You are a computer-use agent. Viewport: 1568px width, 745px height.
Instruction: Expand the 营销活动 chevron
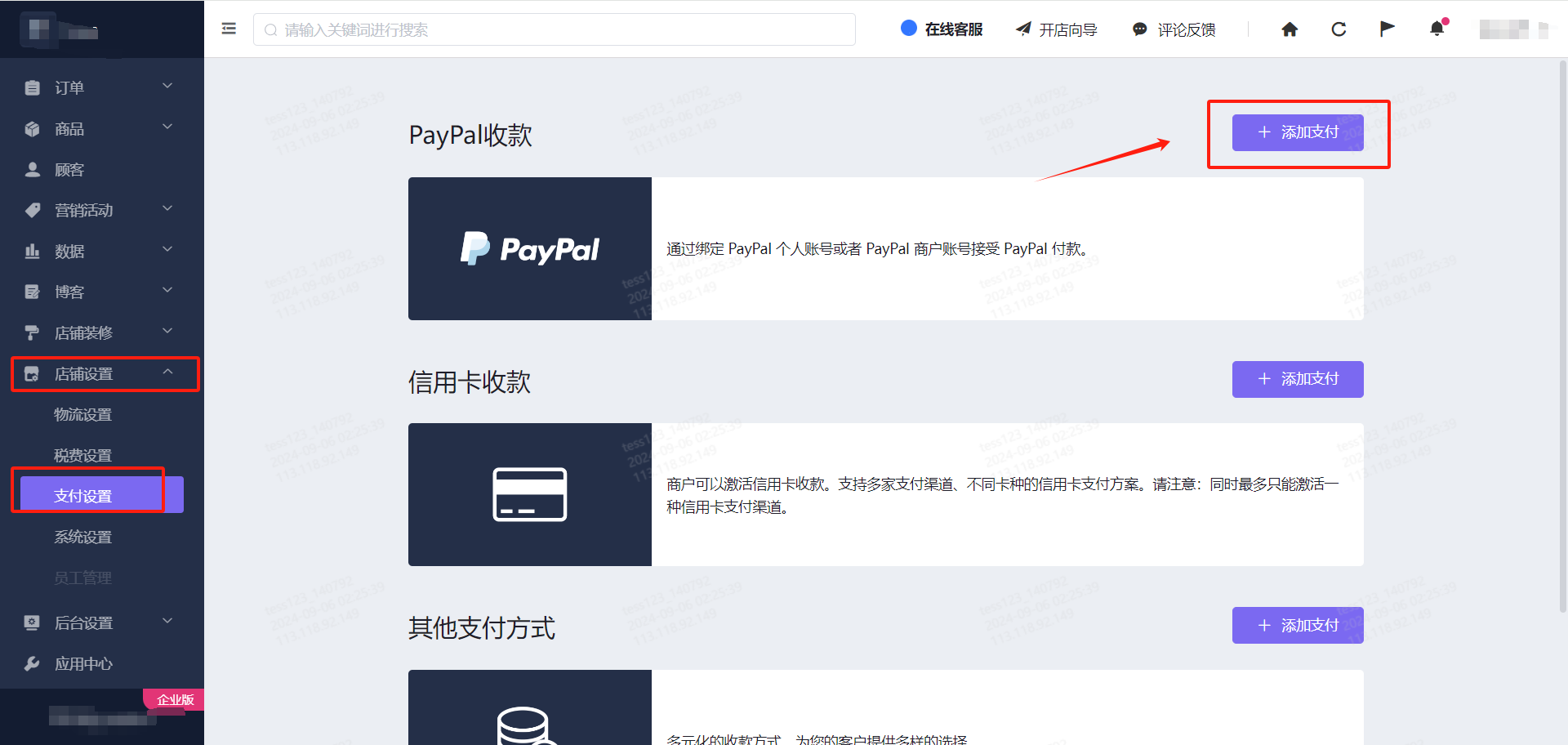(167, 208)
